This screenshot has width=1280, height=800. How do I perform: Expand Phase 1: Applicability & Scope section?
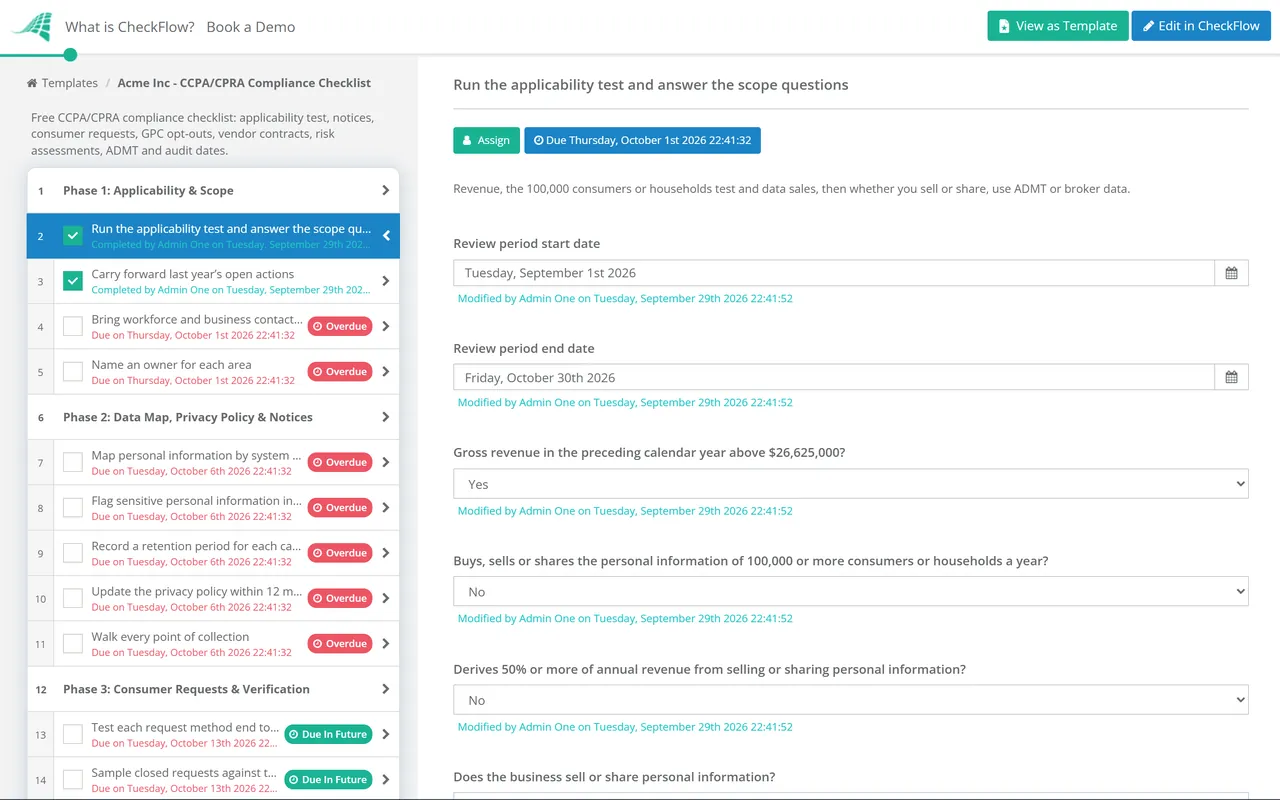(213, 190)
